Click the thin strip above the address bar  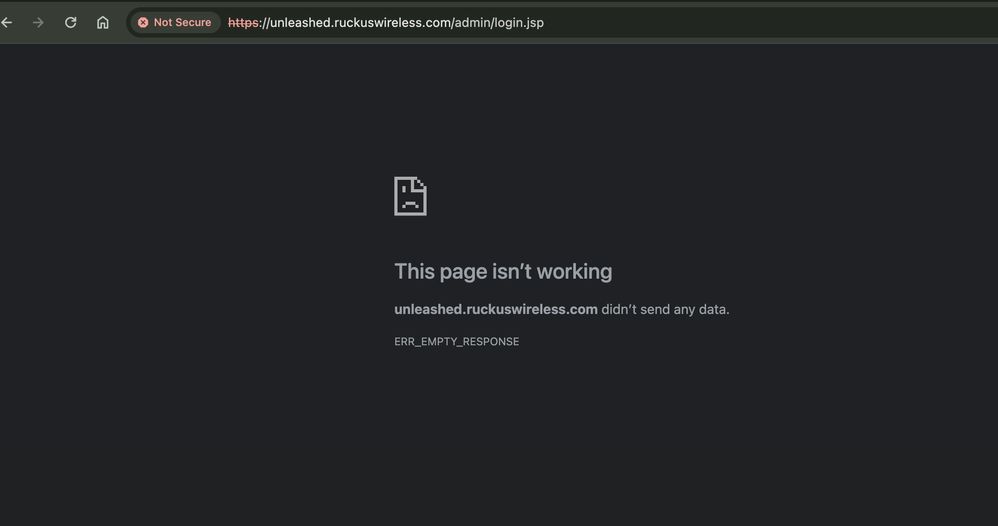pos(500,3)
